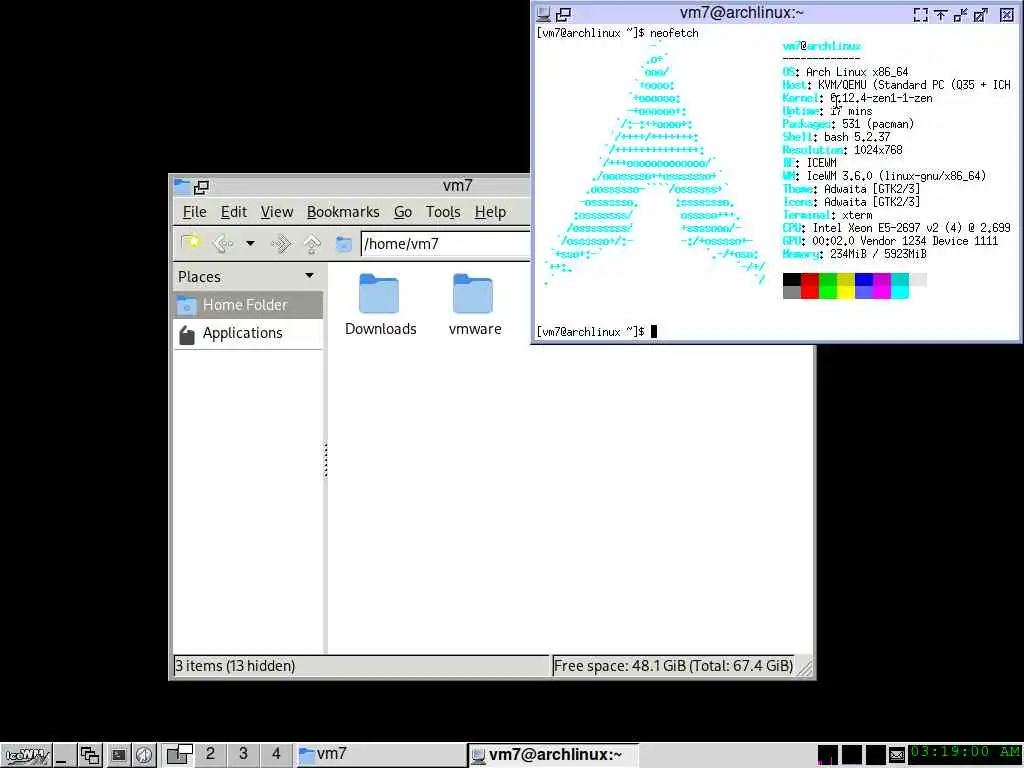Switch to workspace 2

tap(210, 755)
